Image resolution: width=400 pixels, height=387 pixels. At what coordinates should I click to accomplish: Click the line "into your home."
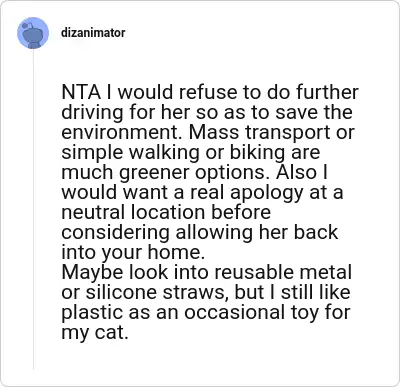coord(133,252)
